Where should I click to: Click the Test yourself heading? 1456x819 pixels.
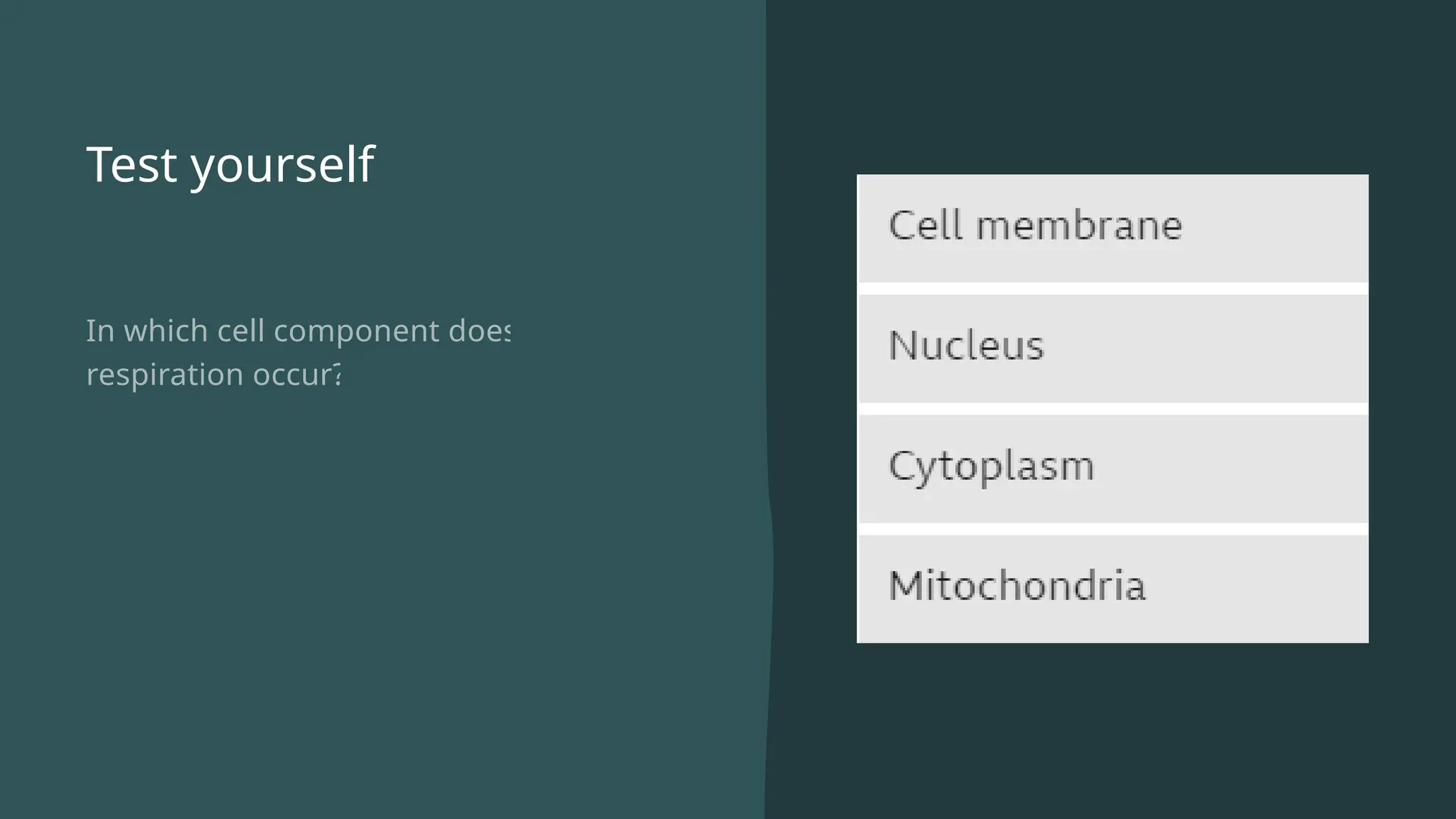(230, 165)
